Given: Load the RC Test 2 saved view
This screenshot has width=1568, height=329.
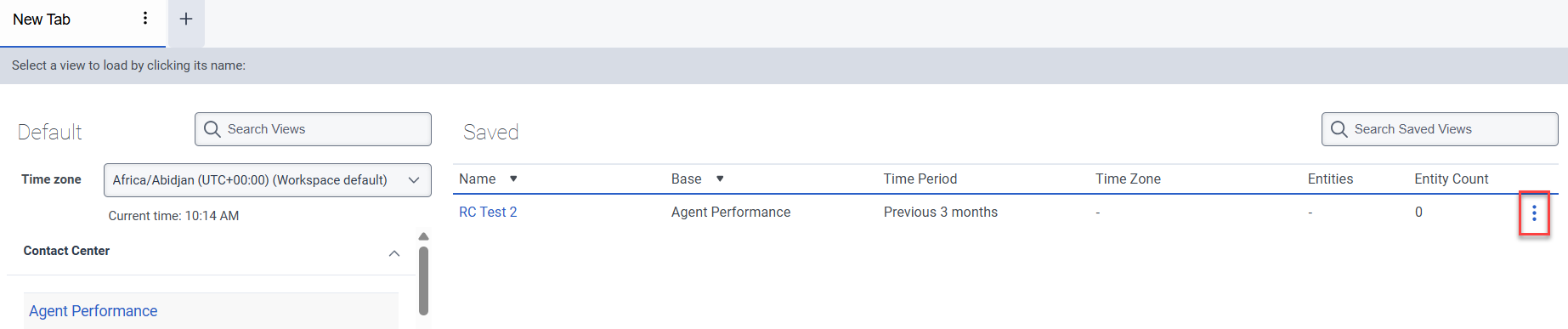Looking at the screenshot, I should pos(488,212).
